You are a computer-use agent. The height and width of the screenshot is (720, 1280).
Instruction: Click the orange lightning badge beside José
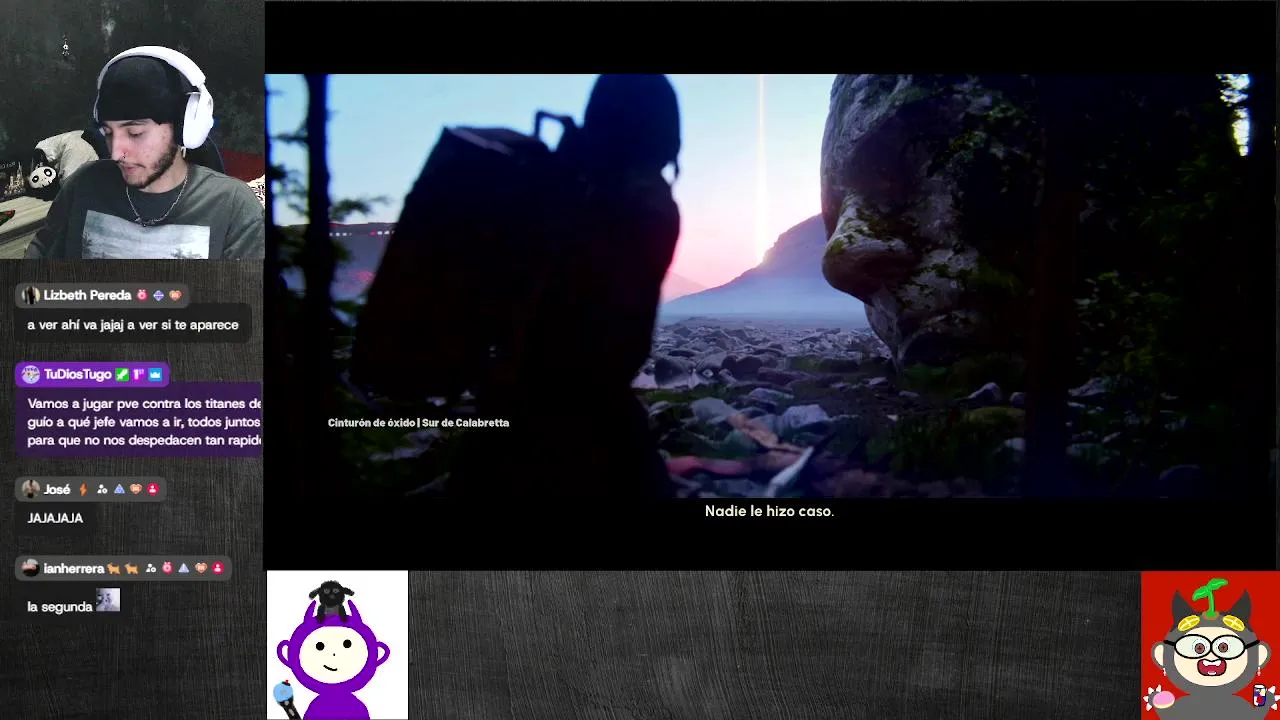pyautogui.click(x=83, y=489)
